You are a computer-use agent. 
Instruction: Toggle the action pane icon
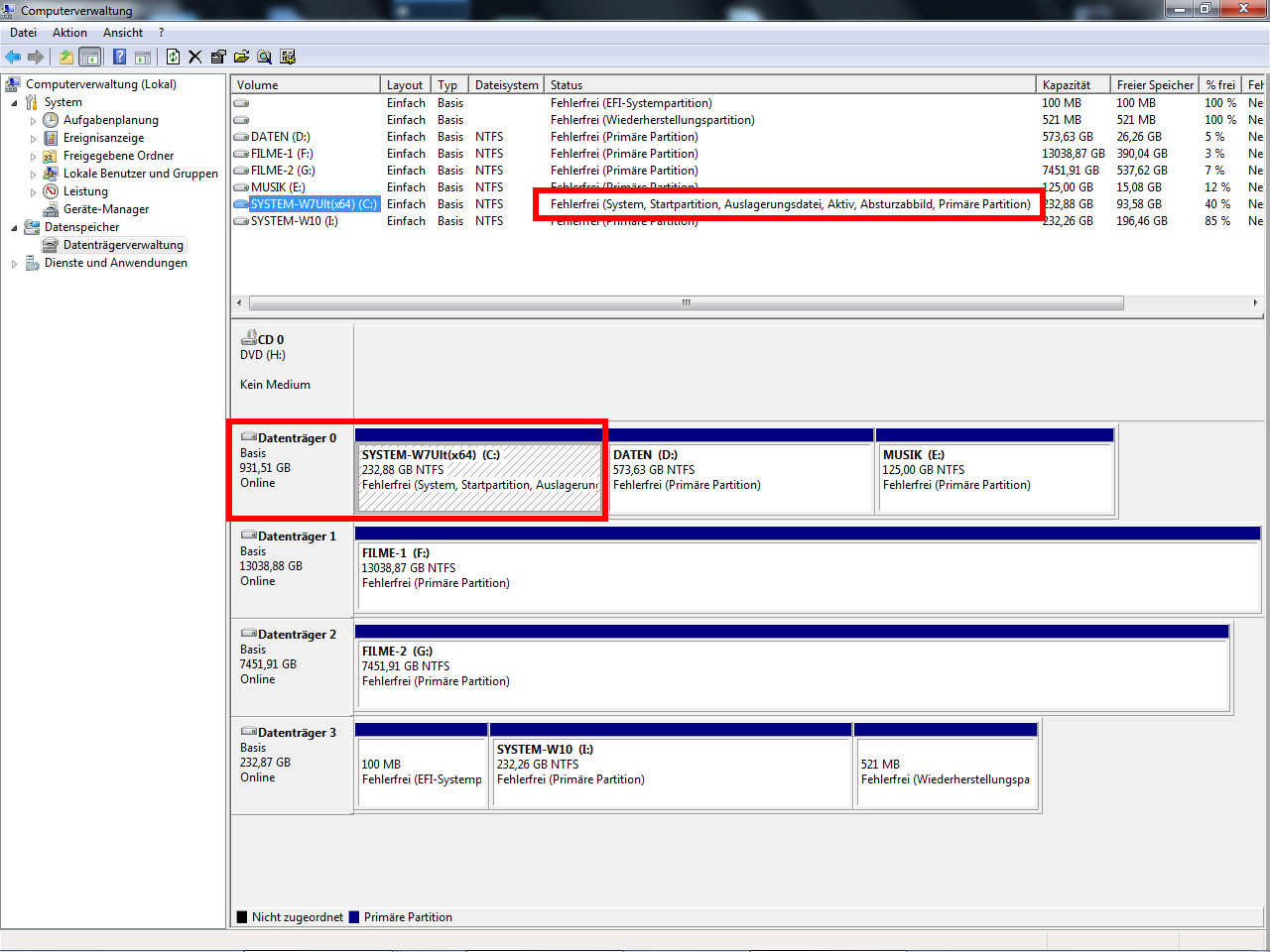coord(143,57)
